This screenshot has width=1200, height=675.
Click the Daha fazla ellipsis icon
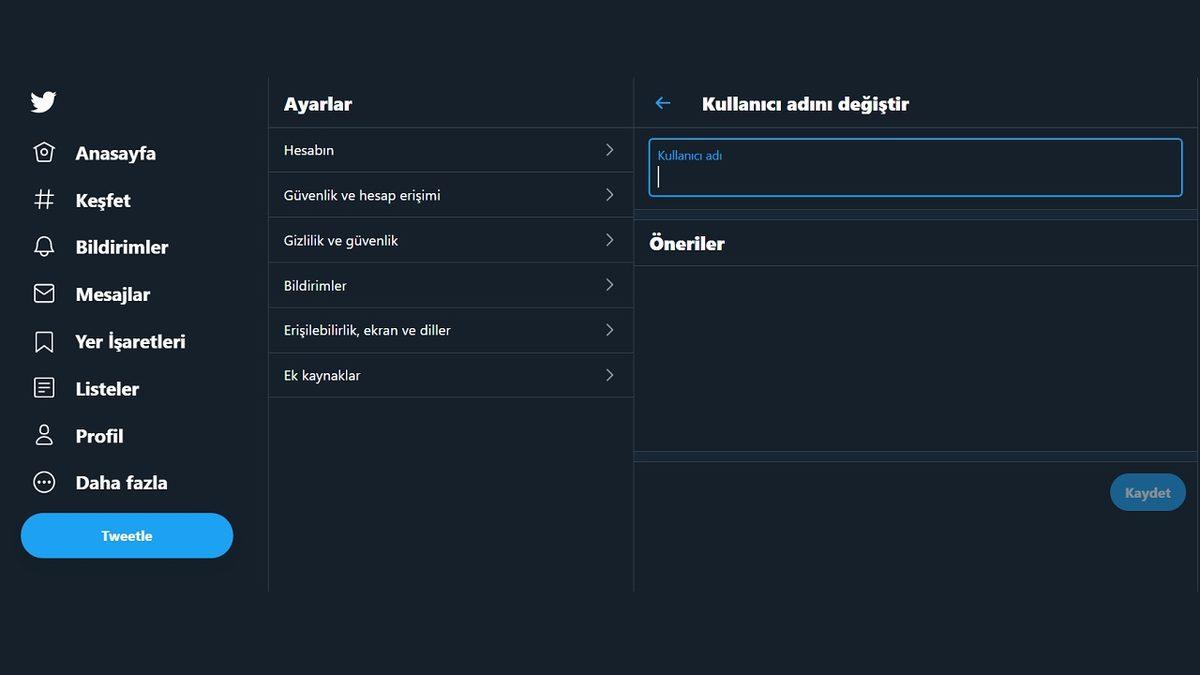tap(44, 481)
